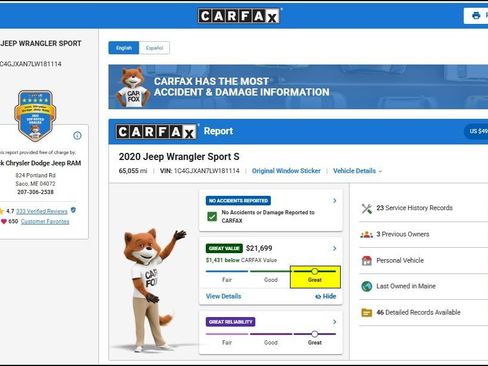Click the verified shield icon beside reviews
This screenshot has height=366, width=488.
(73, 210)
